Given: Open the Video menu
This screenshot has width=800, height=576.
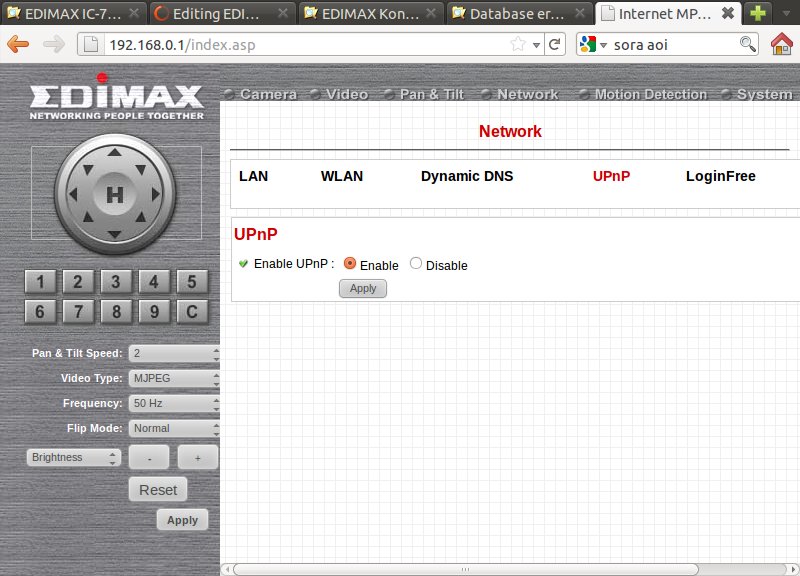Looking at the screenshot, I should tap(347, 94).
